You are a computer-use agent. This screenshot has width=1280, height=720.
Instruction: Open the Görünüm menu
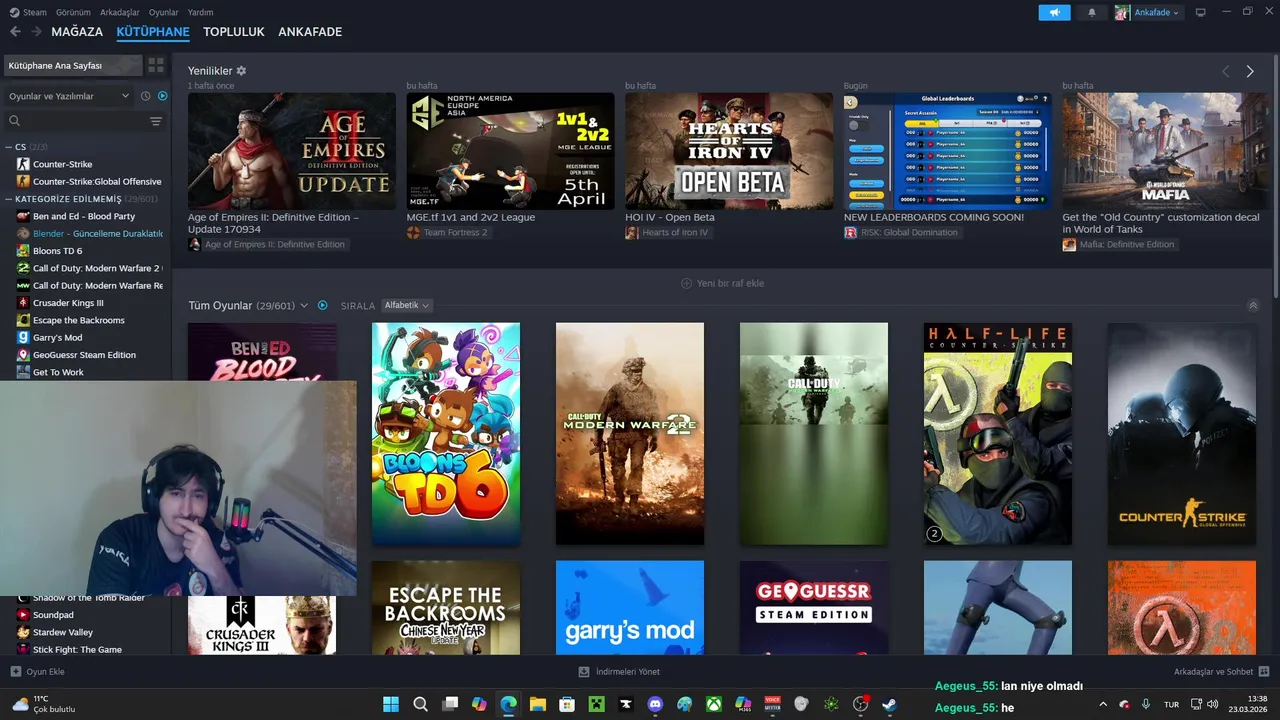point(73,12)
